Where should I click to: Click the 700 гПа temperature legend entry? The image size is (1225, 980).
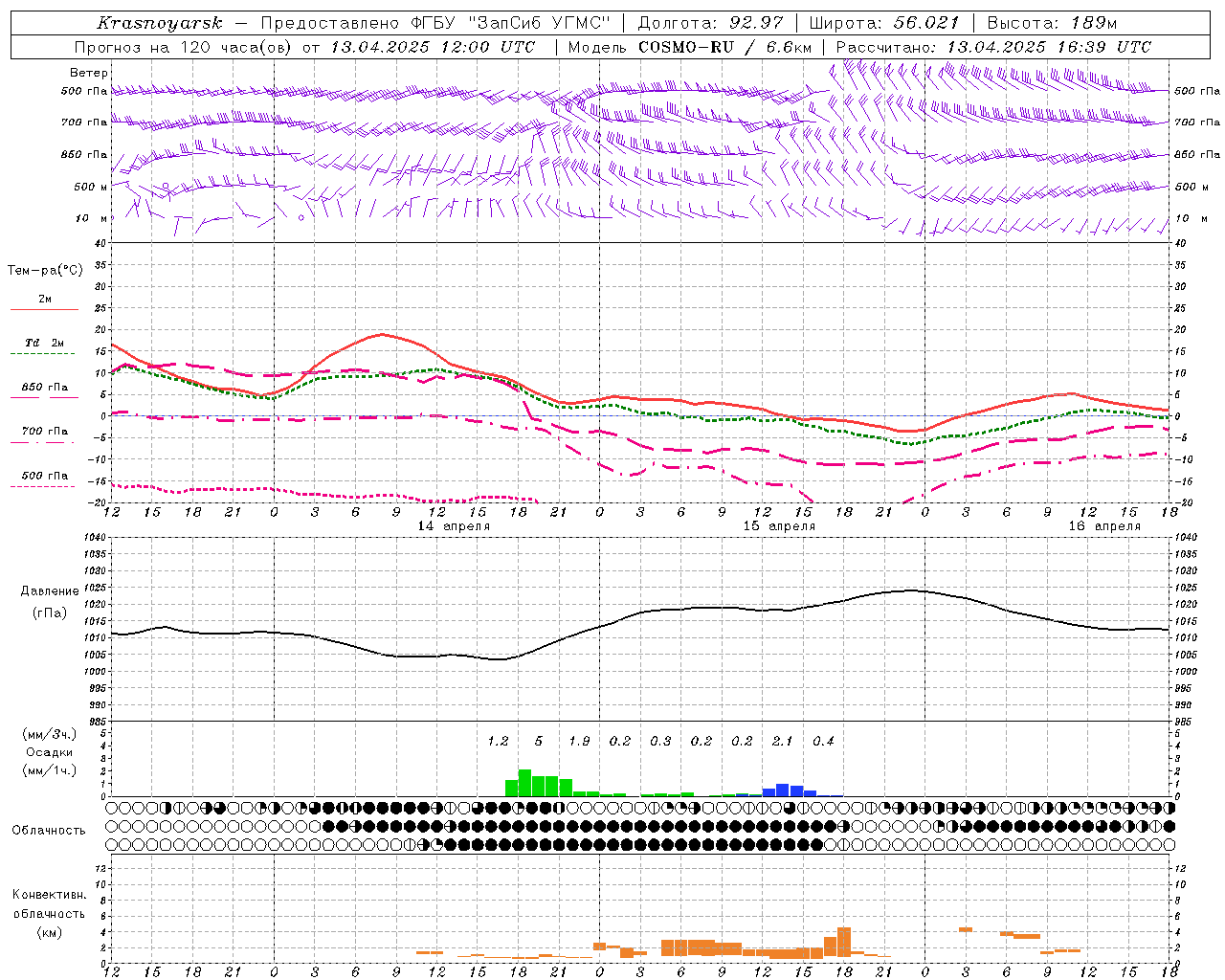coord(45,432)
